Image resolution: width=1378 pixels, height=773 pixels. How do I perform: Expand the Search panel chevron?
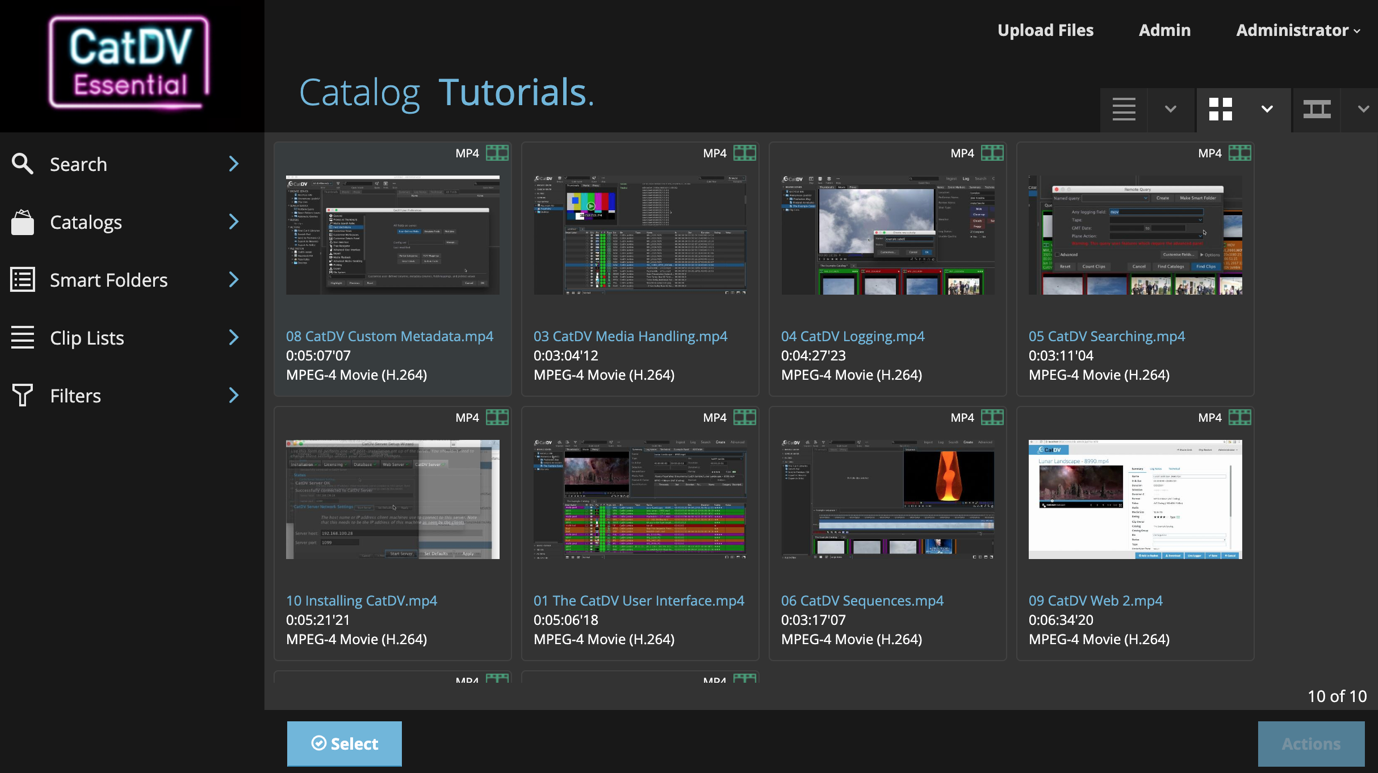pos(233,164)
